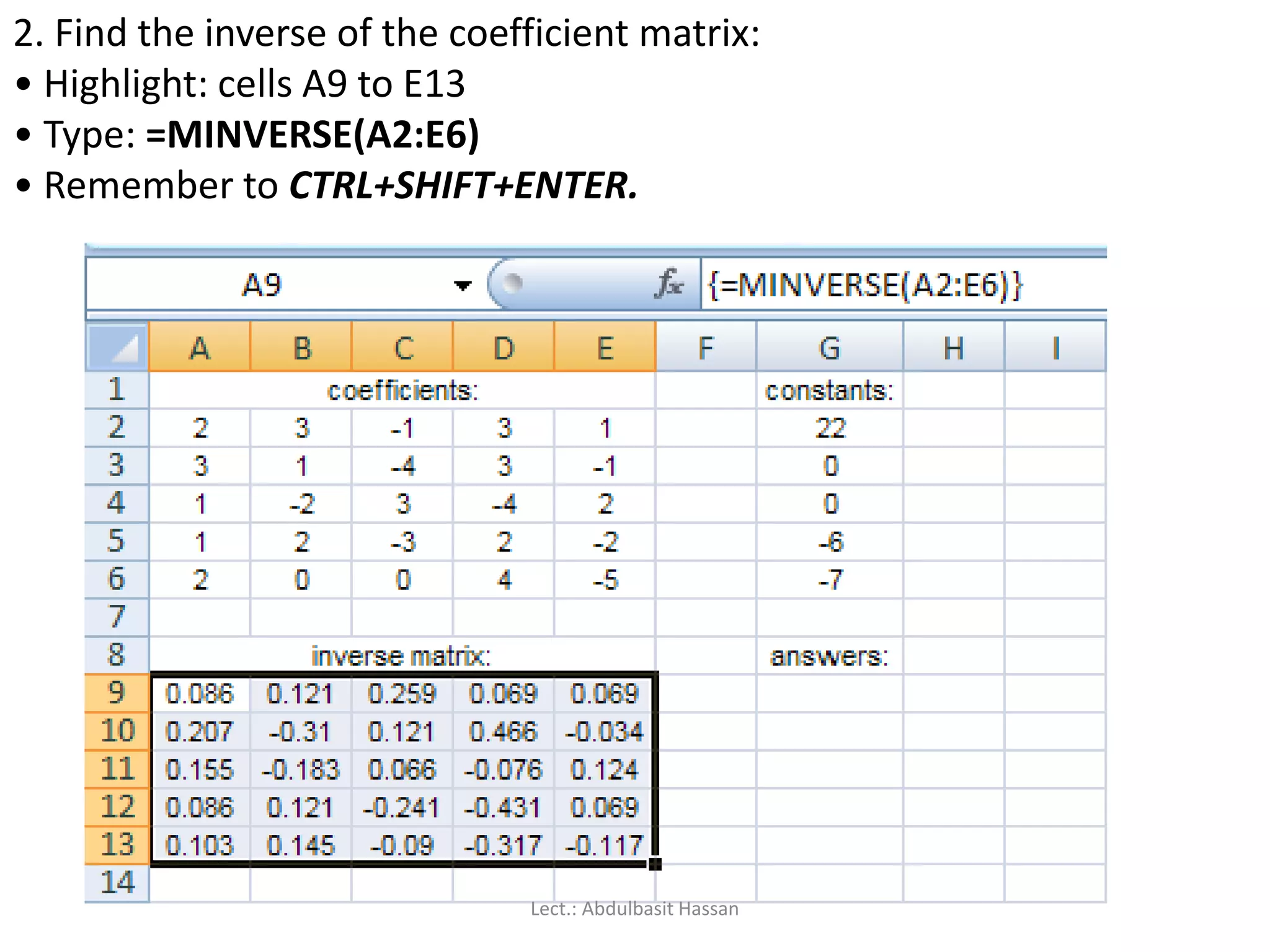The height and width of the screenshot is (952, 1270).
Task: Click cell B10 with value -0.31
Action: 301,731
